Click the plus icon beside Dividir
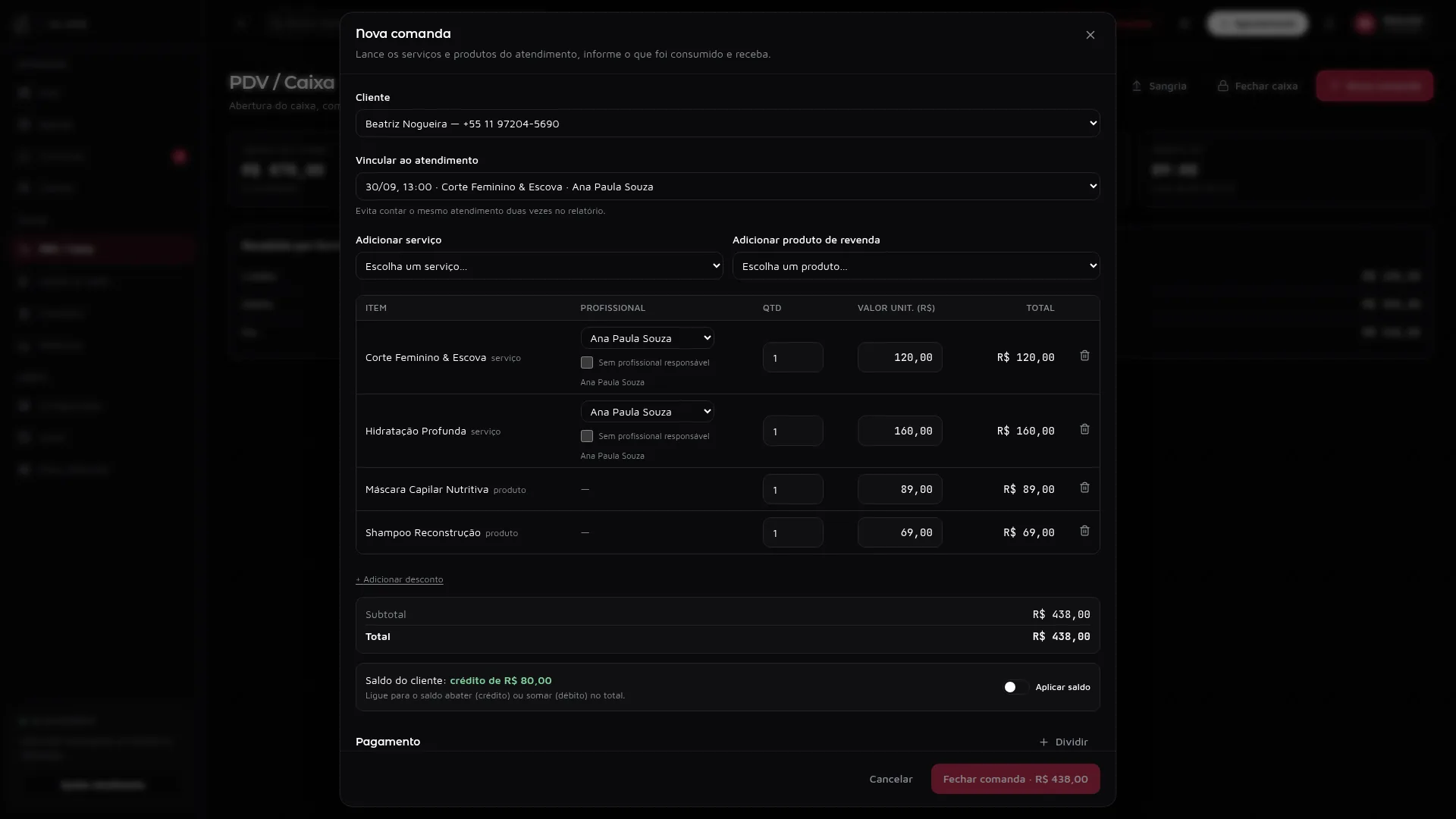 pyautogui.click(x=1043, y=742)
